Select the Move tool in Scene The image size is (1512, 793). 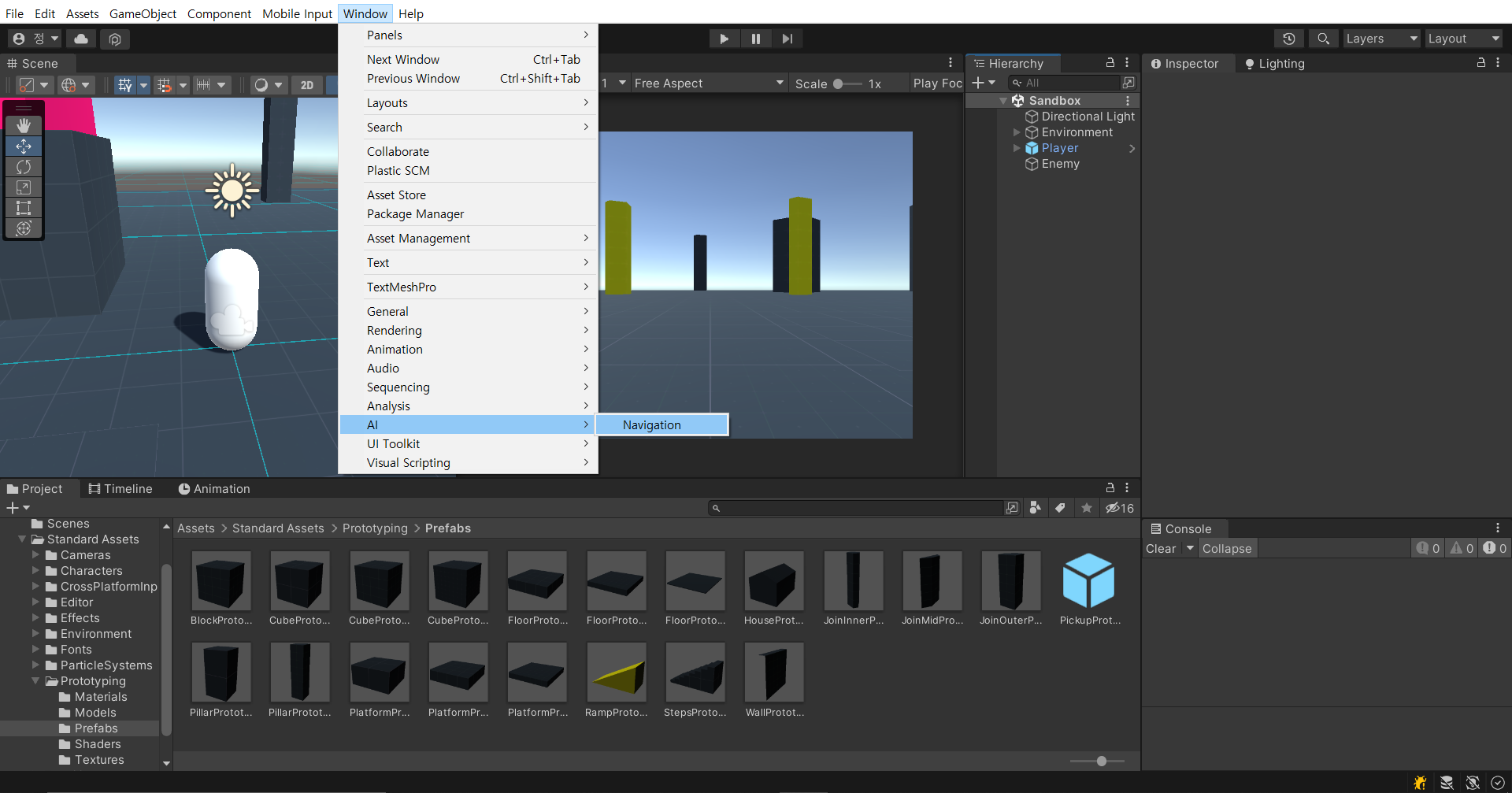[24, 146]
